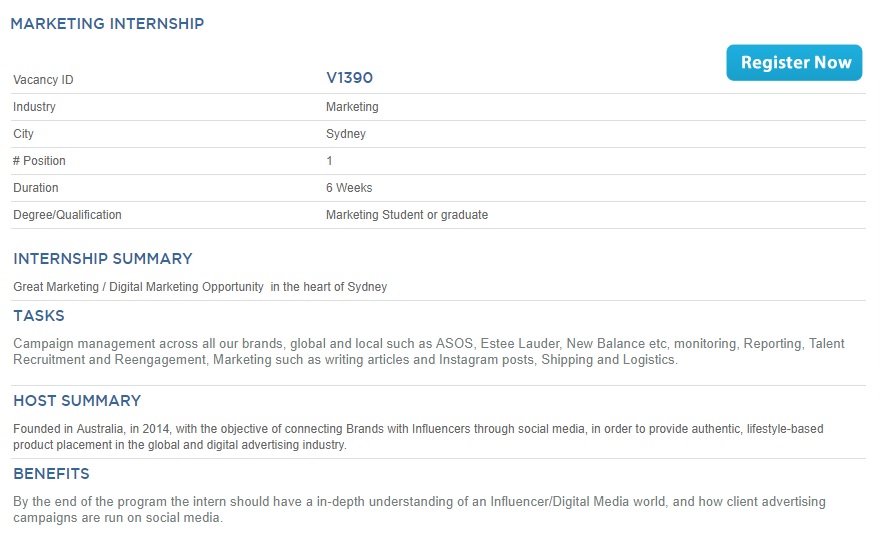Select the V1390 vacancy ID value
The width and height of the screenshot is (879, 546).
349,78
